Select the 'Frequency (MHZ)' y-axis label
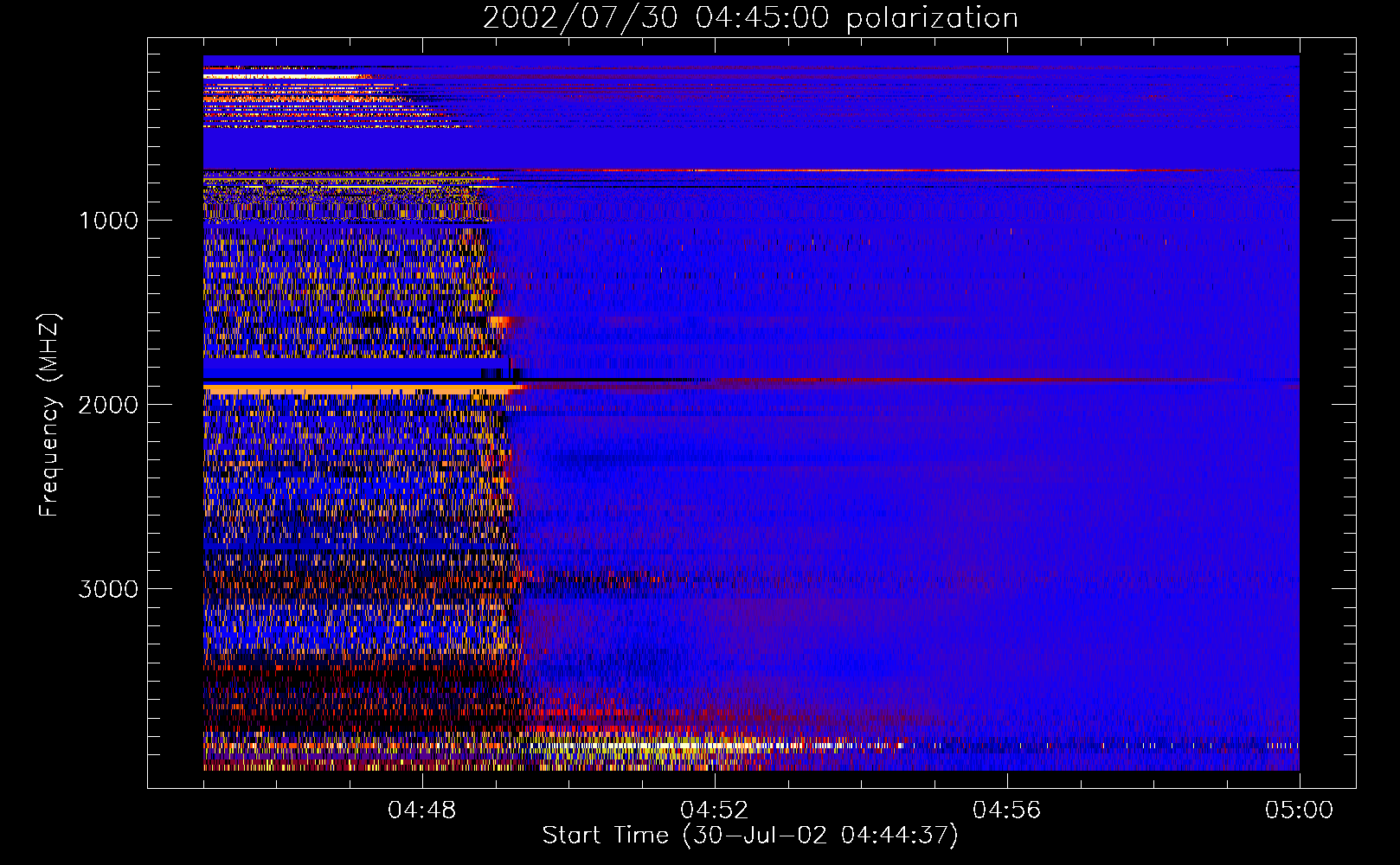Image resolution: width=1400 pixels, height=865 pixels. [49, 415]
